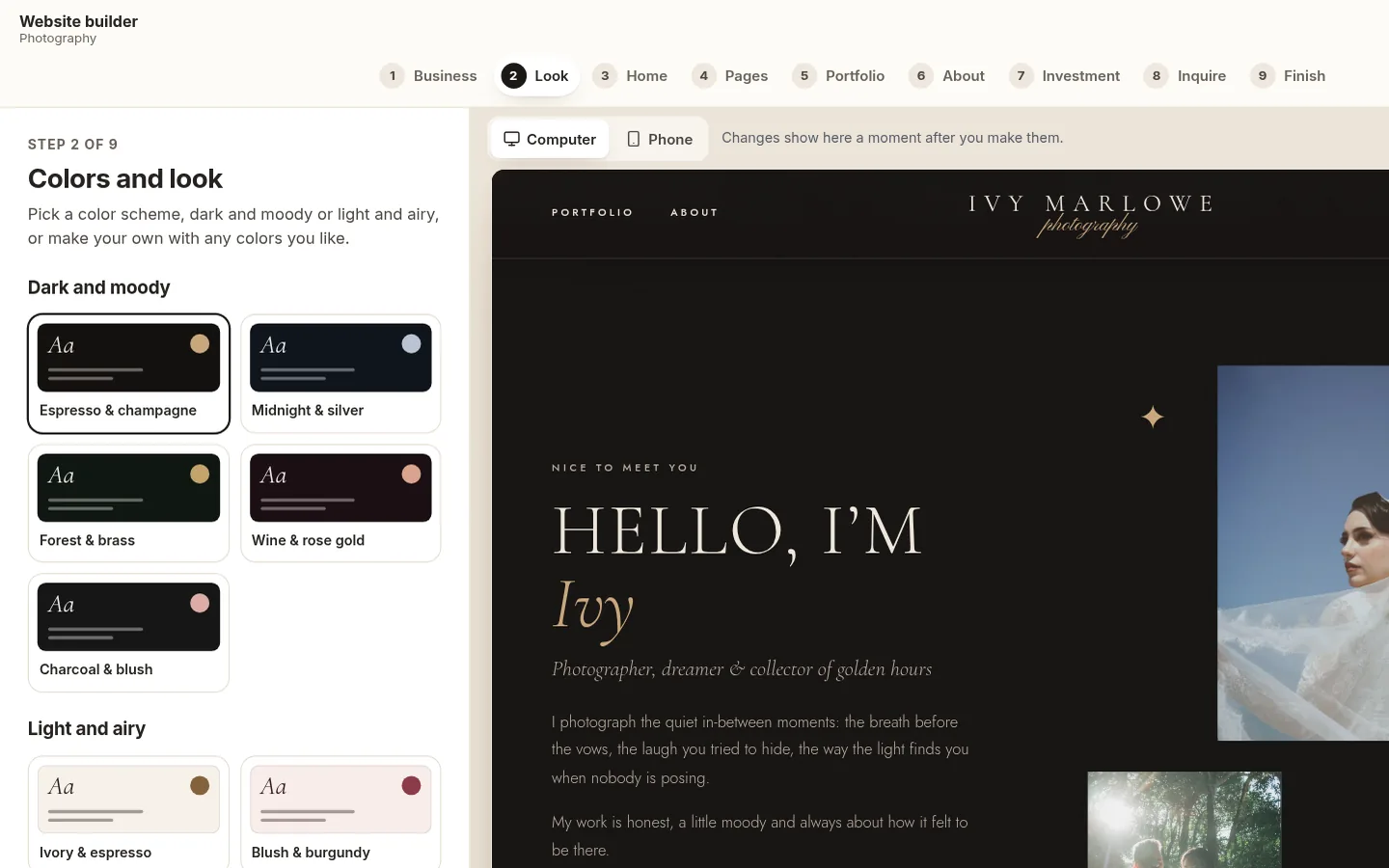Select the Espresso & champagne color scheme
Viewport: 1389px width, 868px height.
coord(128,373)
